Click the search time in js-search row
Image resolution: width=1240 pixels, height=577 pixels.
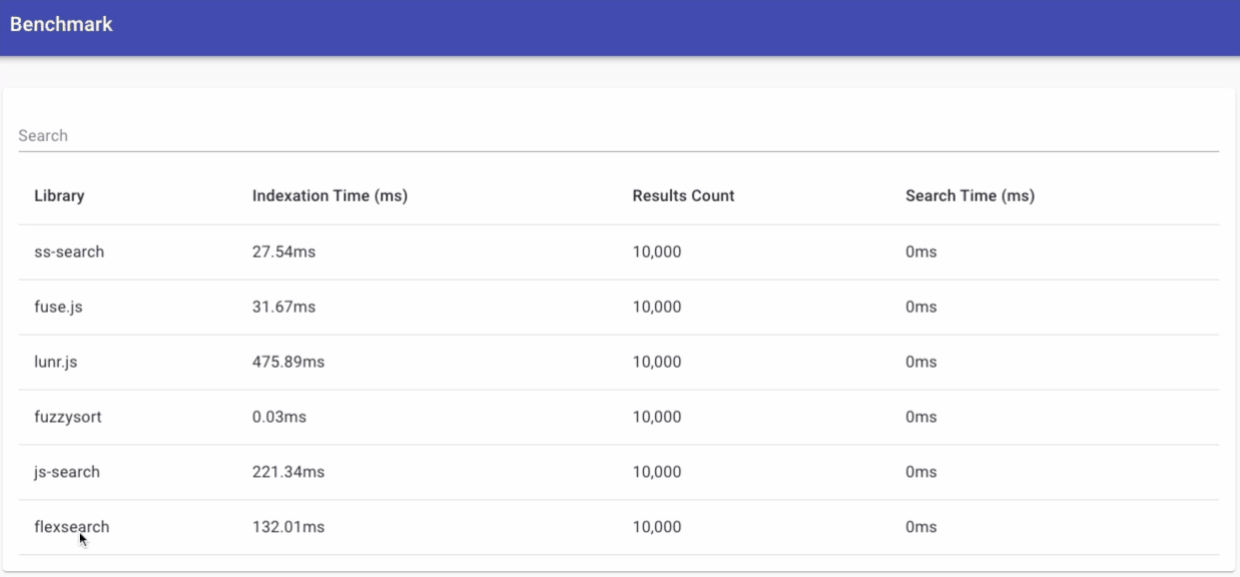pos(921,472)
